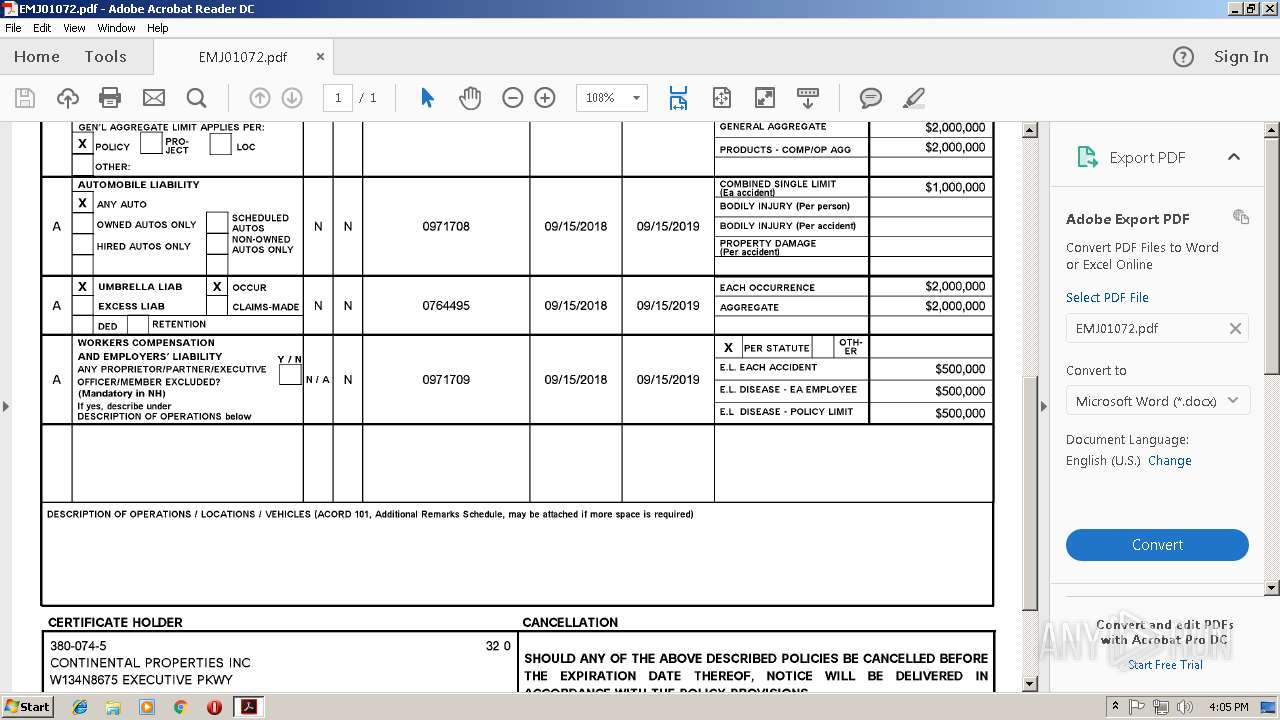
Task: Click Change document language link
Action: 1169,461
